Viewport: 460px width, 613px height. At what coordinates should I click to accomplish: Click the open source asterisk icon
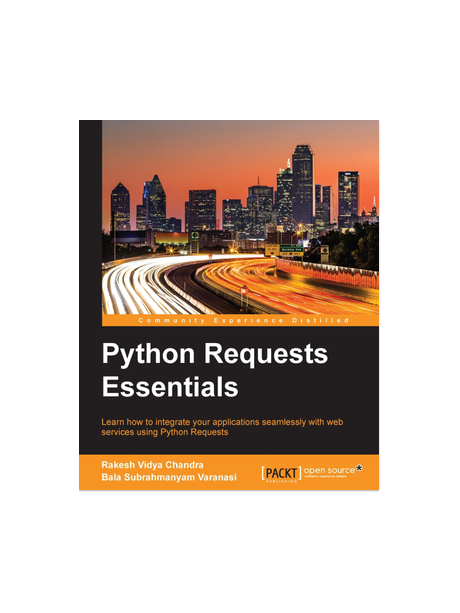[359, 468]
